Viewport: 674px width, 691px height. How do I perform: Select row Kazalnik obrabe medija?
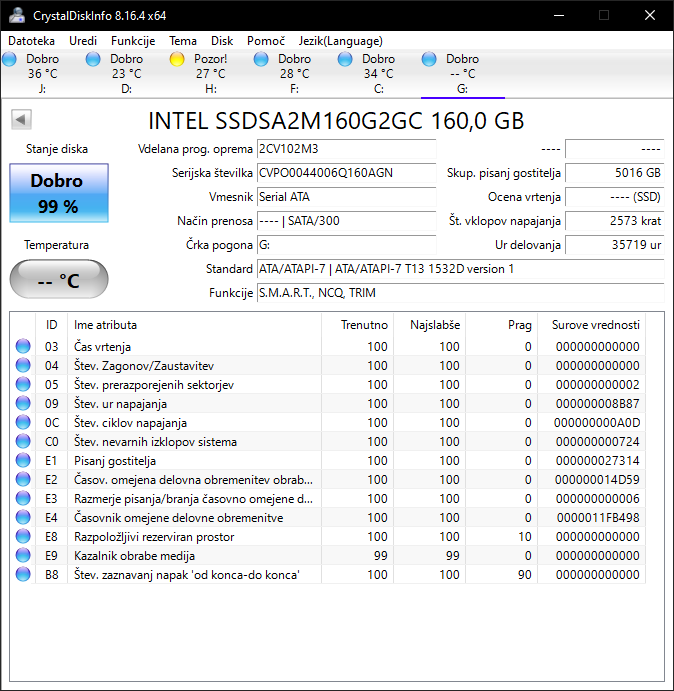point(328,555)
